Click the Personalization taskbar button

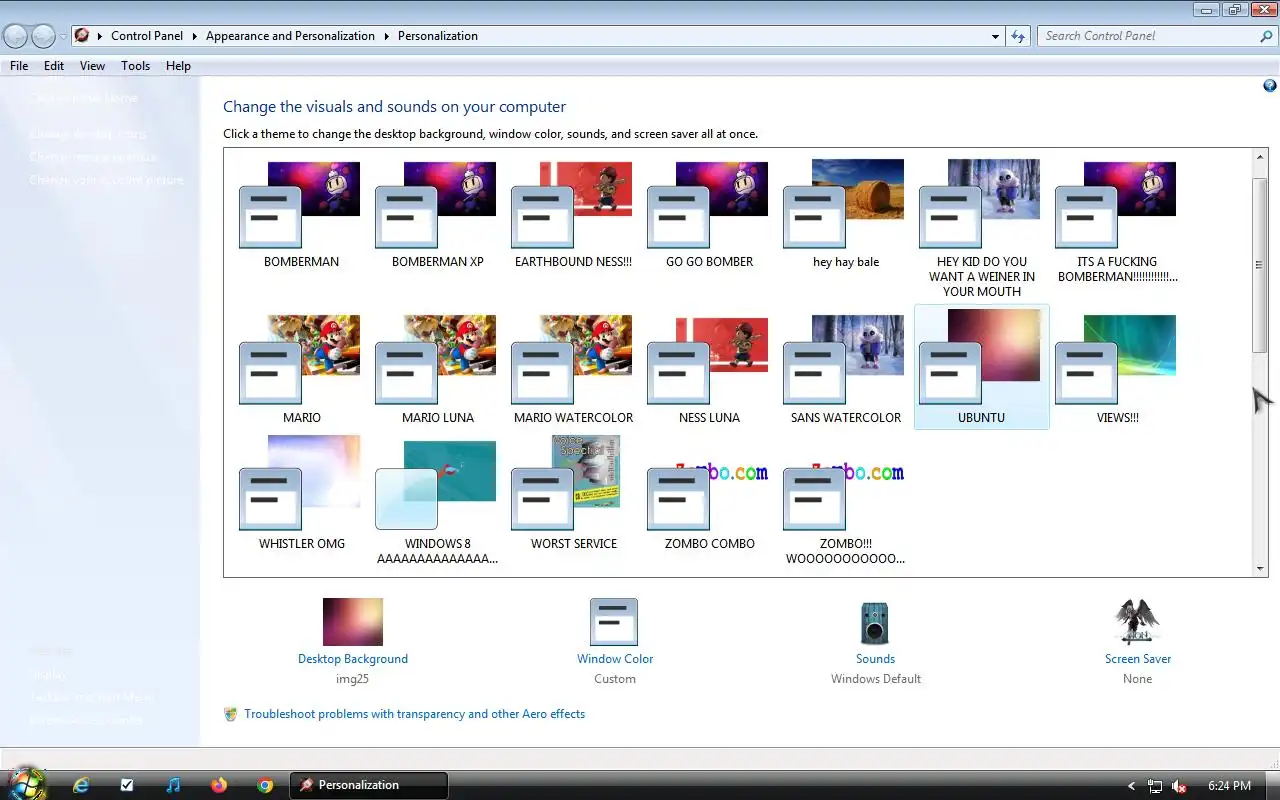pyautogui.click(x=369, y=785)
